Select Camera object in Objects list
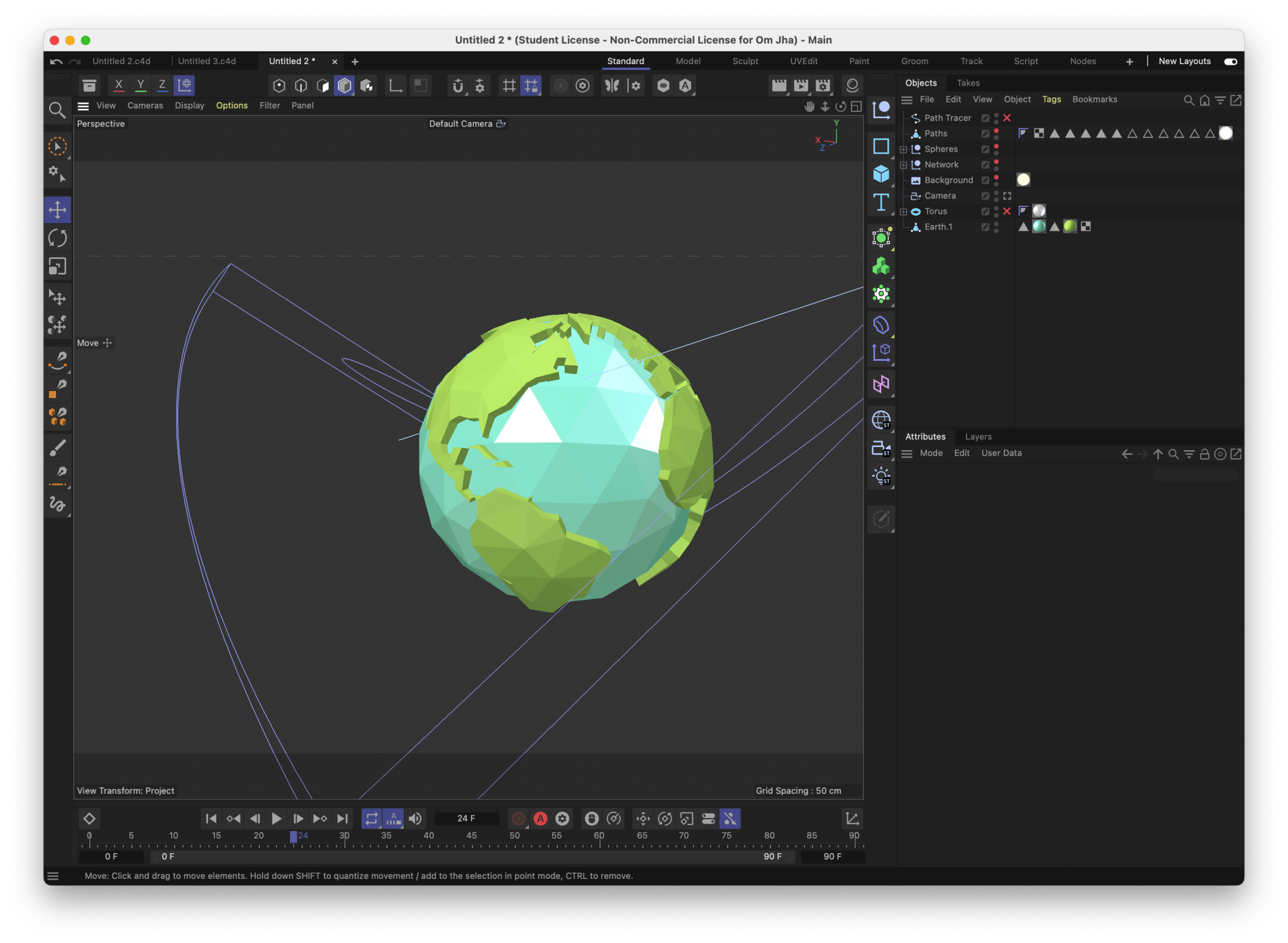Viewport: 1288px width, 943px height. (940, 196)
